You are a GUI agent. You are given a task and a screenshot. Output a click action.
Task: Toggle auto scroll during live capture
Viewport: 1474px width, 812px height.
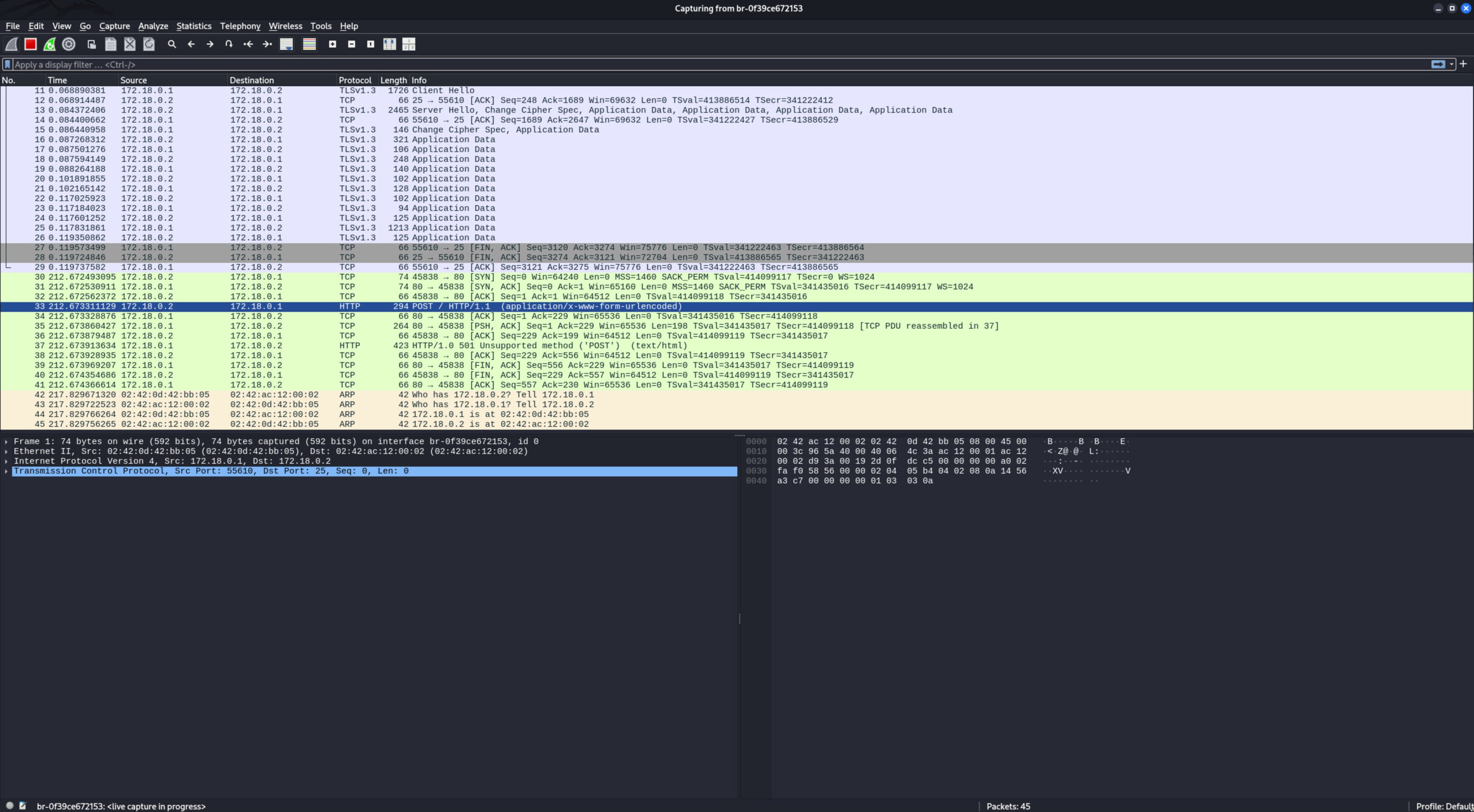point(287,44)
